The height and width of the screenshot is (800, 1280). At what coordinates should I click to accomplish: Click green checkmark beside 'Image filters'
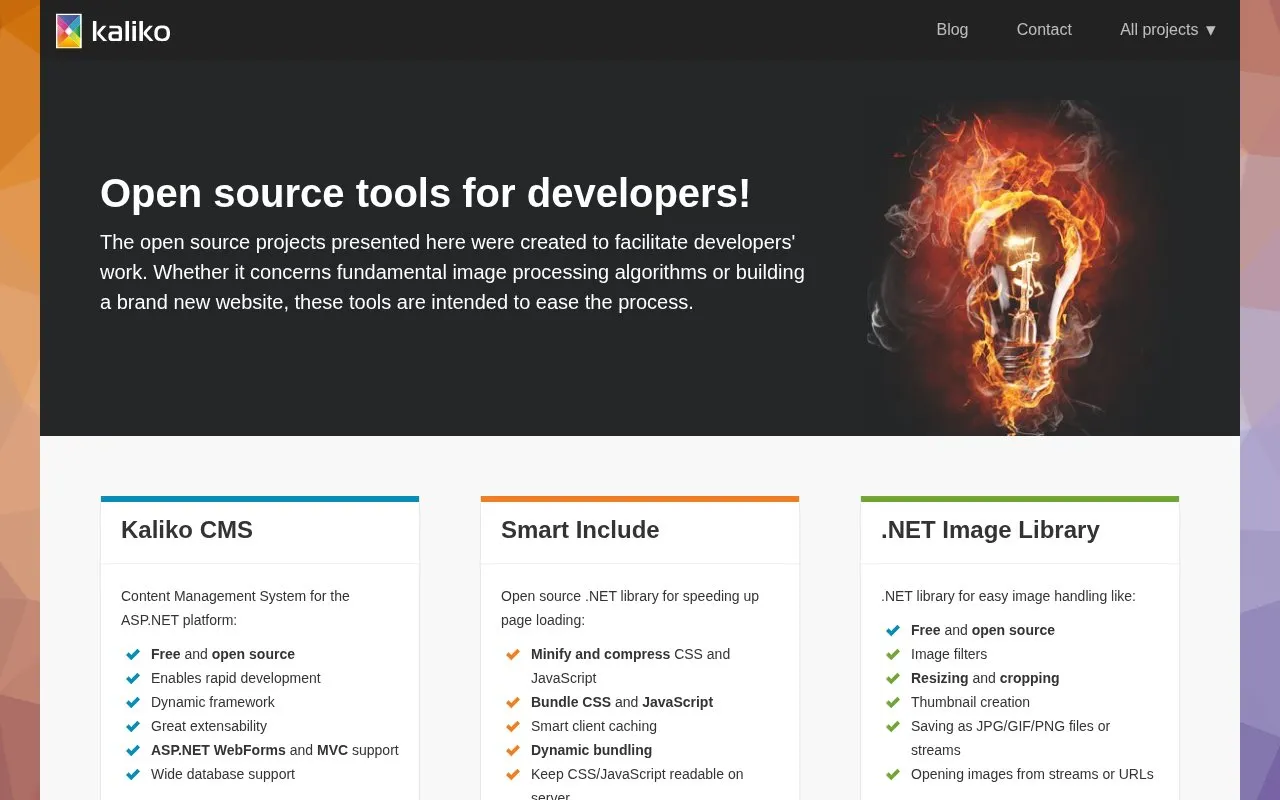point(893,654)
